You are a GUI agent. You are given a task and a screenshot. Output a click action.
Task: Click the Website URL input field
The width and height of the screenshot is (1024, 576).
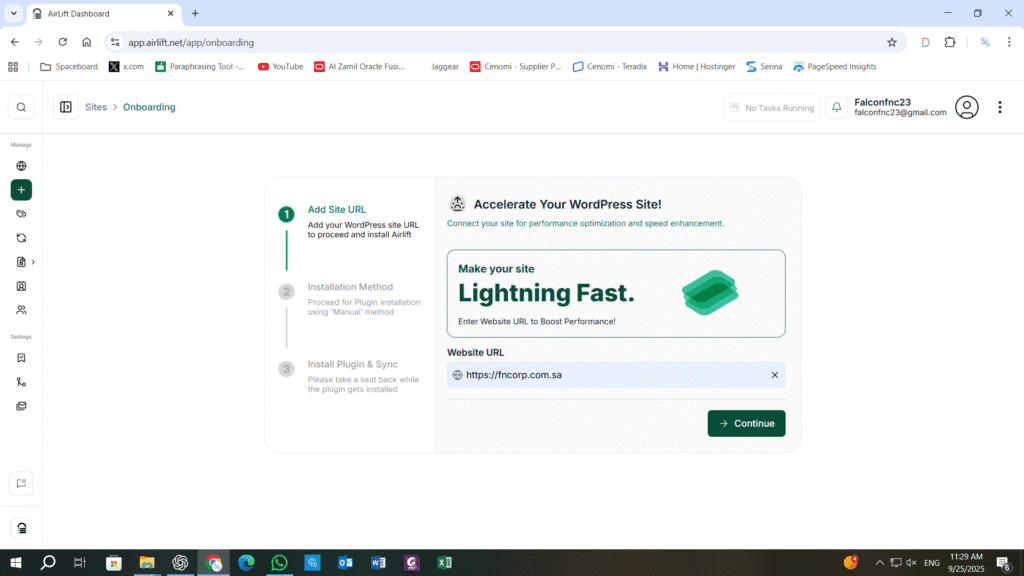[x=616, y=375]
